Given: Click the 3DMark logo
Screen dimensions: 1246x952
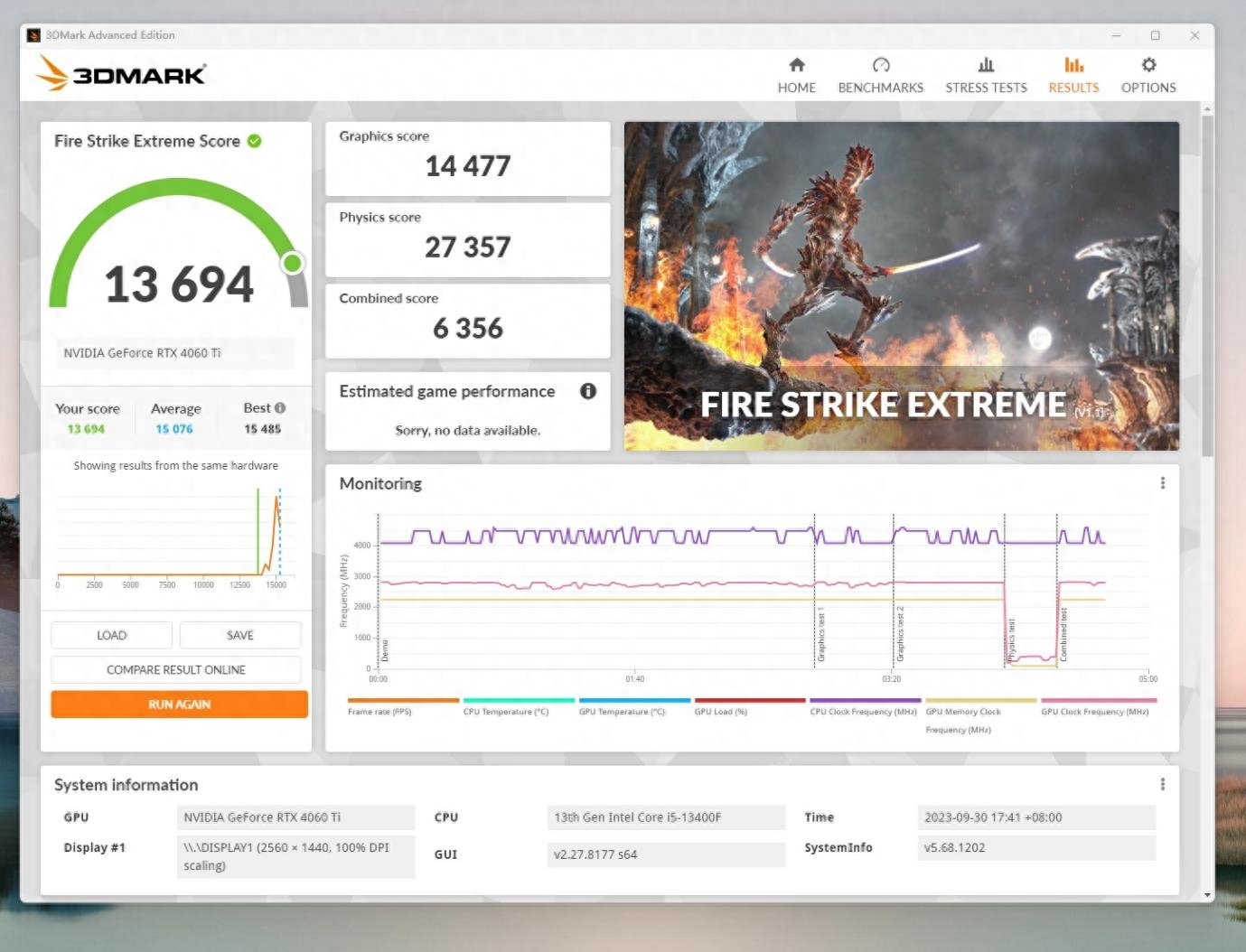Looking at the screenshot, I should point(121,73).
